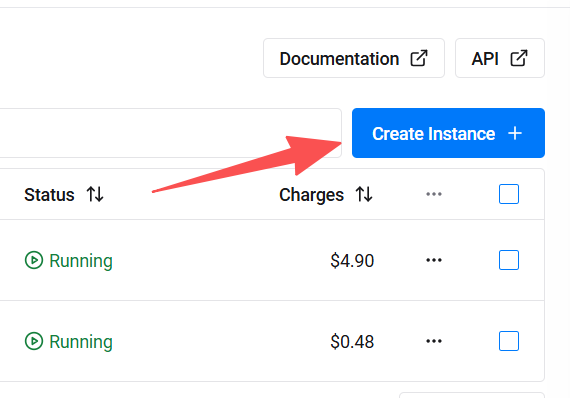Click the Running status of $4.90 row
The image size is (570, 398).
69,260
